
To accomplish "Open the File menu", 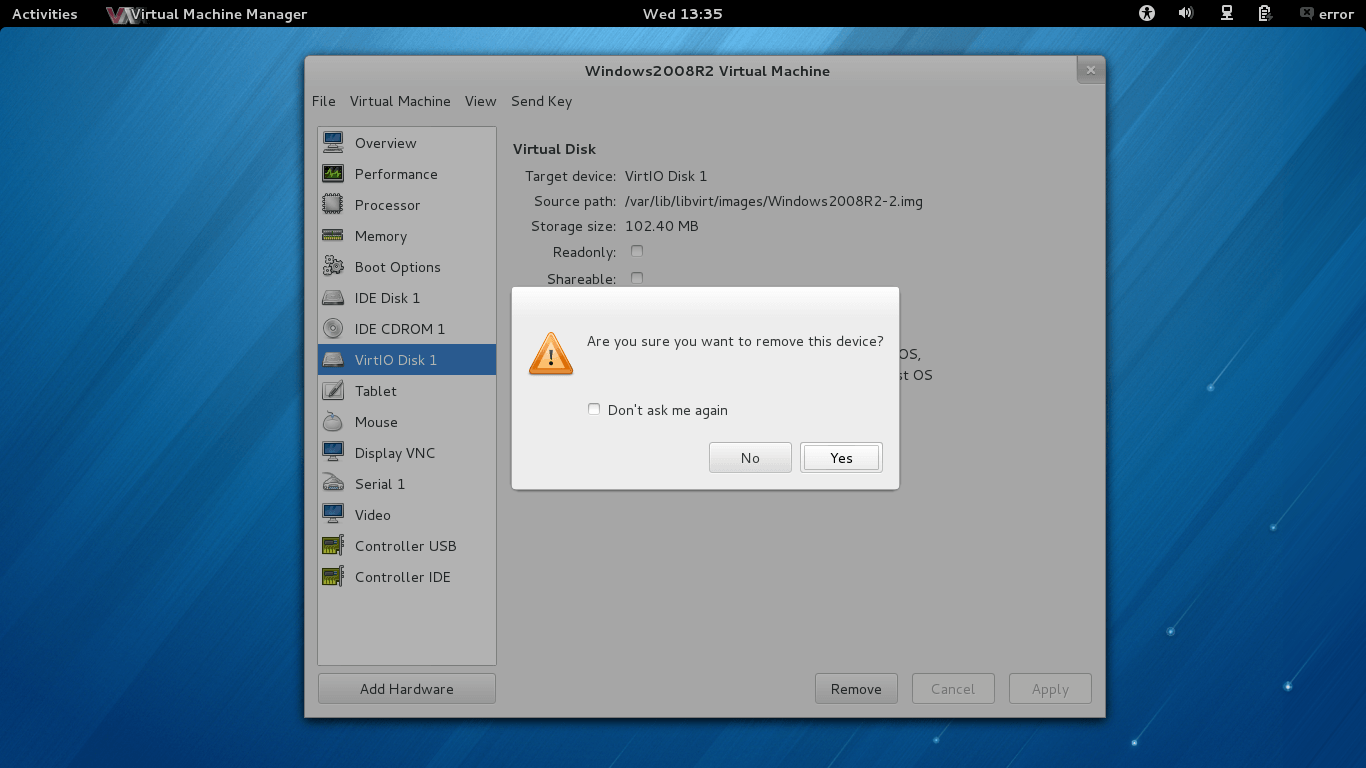I will pyautogui.click(x=324, y=101).
